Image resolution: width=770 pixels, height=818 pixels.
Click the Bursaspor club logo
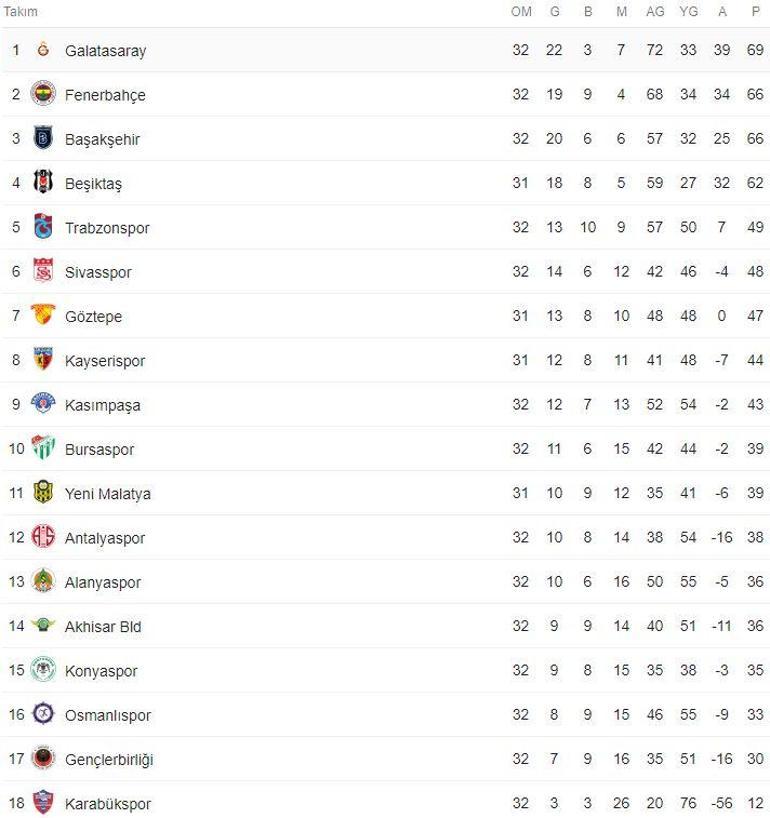(x=42, y=449)
